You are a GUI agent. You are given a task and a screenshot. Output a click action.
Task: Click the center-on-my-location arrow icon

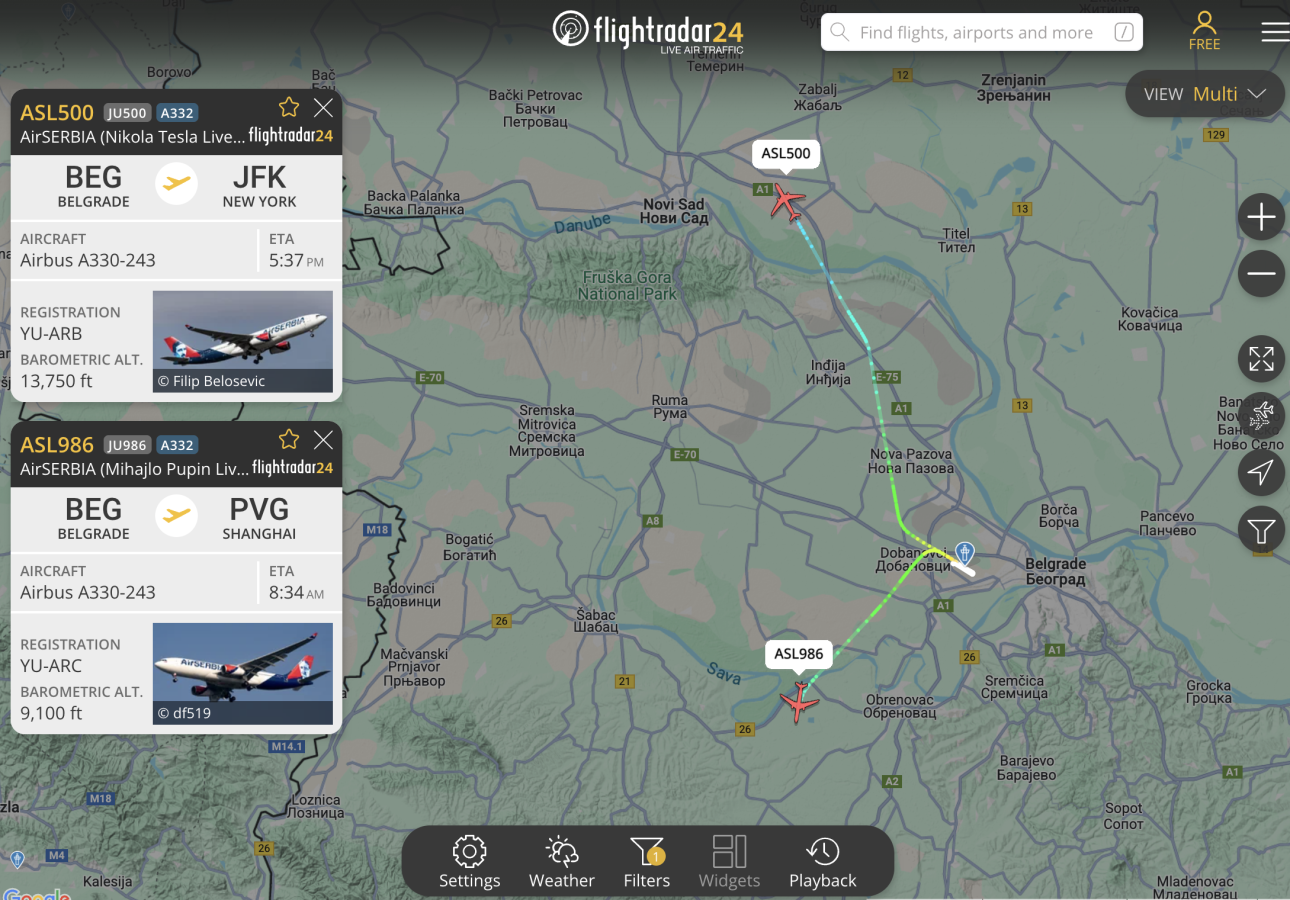pyautogui.click(x=1261, y=473)
